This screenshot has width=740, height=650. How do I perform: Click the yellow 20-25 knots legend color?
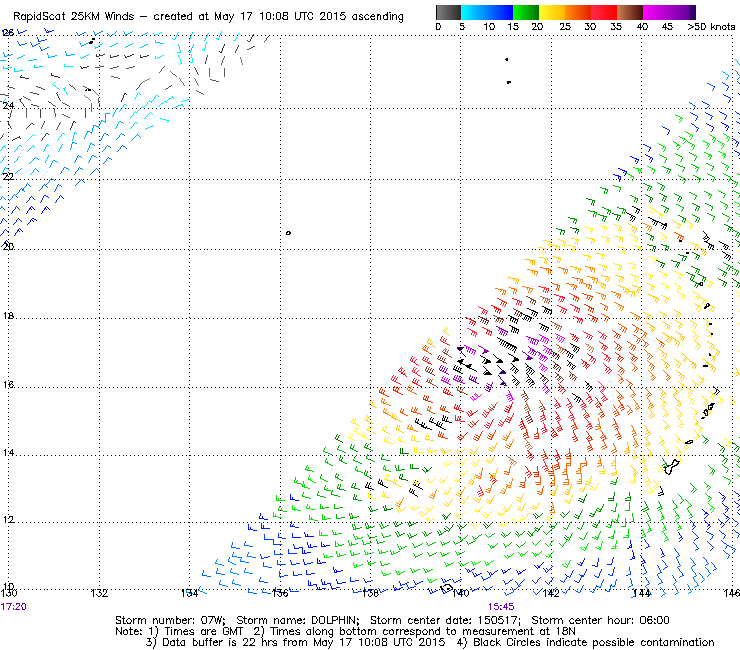pos(552,12)
